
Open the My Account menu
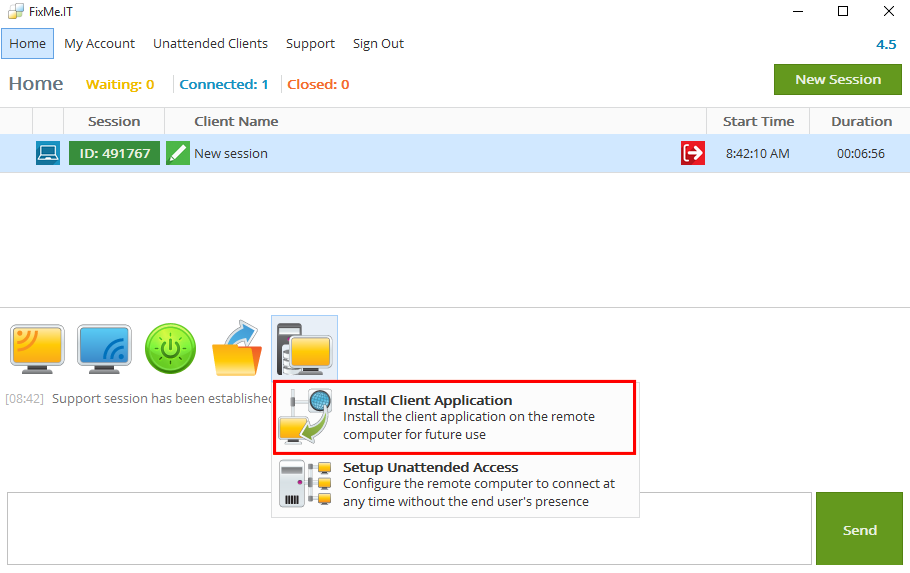(x=99, y=44)
